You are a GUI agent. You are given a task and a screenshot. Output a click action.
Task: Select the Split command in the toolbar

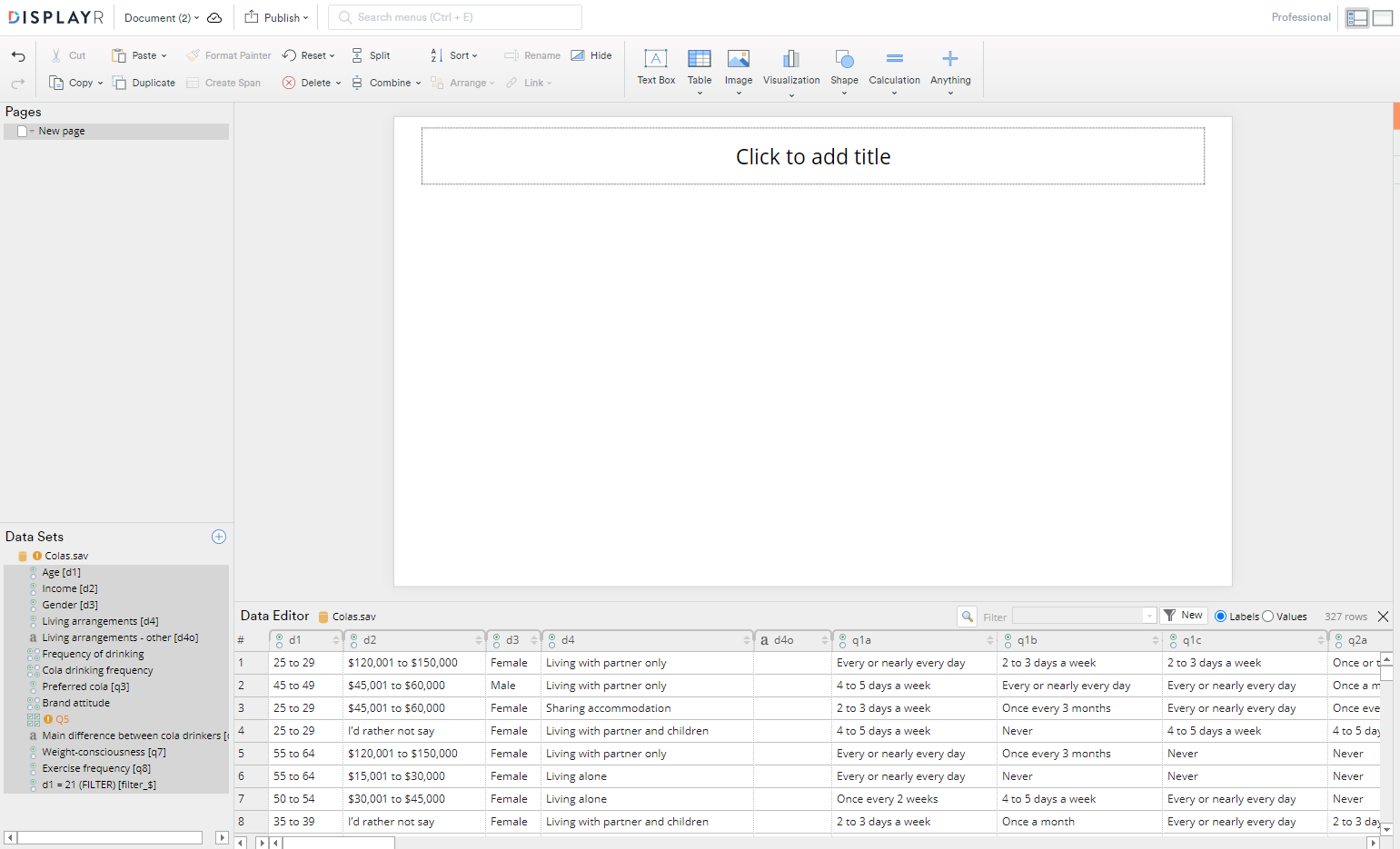[x=372, y=55]
